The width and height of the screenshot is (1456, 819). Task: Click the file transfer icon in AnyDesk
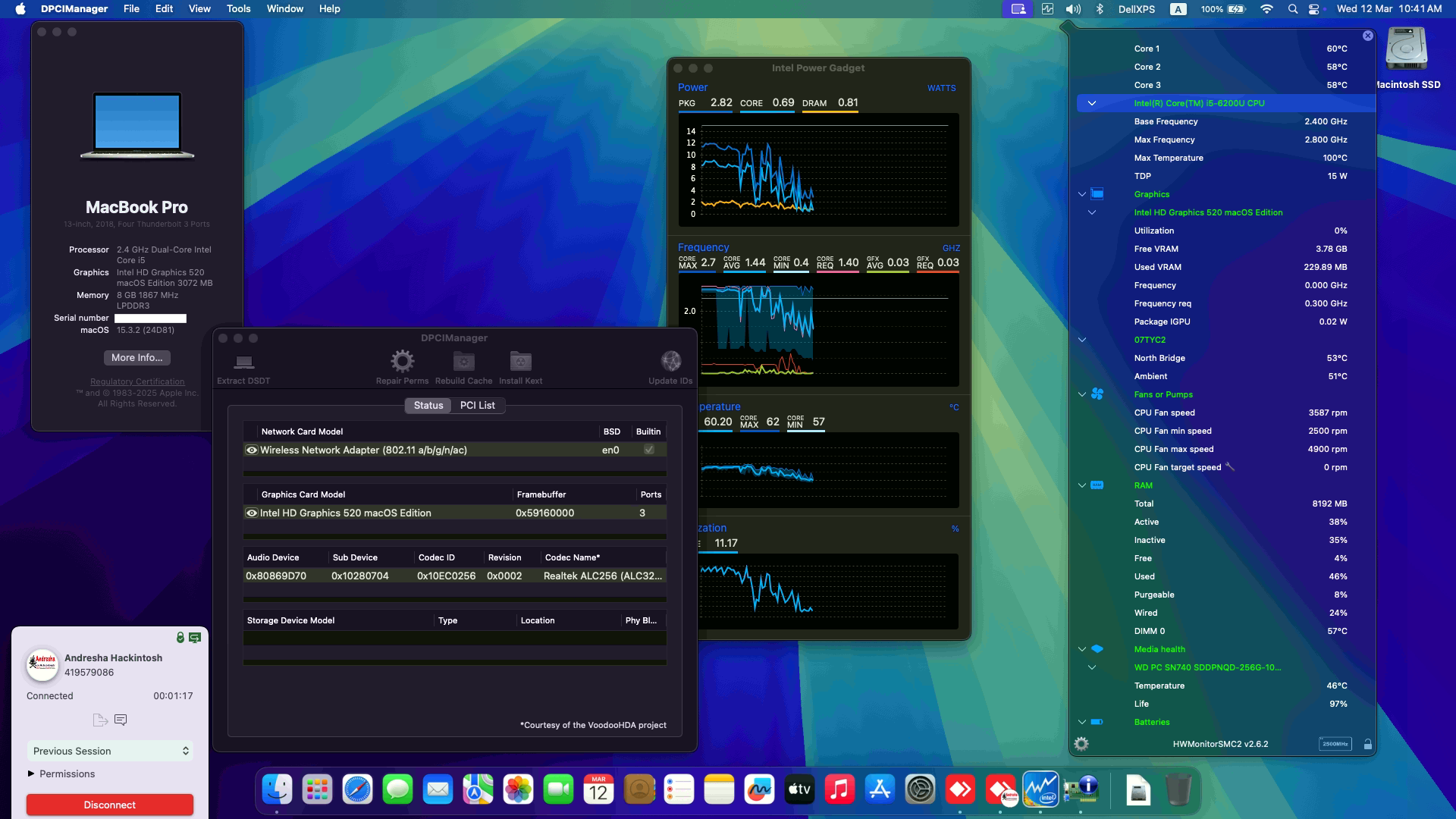pos(100,720)
